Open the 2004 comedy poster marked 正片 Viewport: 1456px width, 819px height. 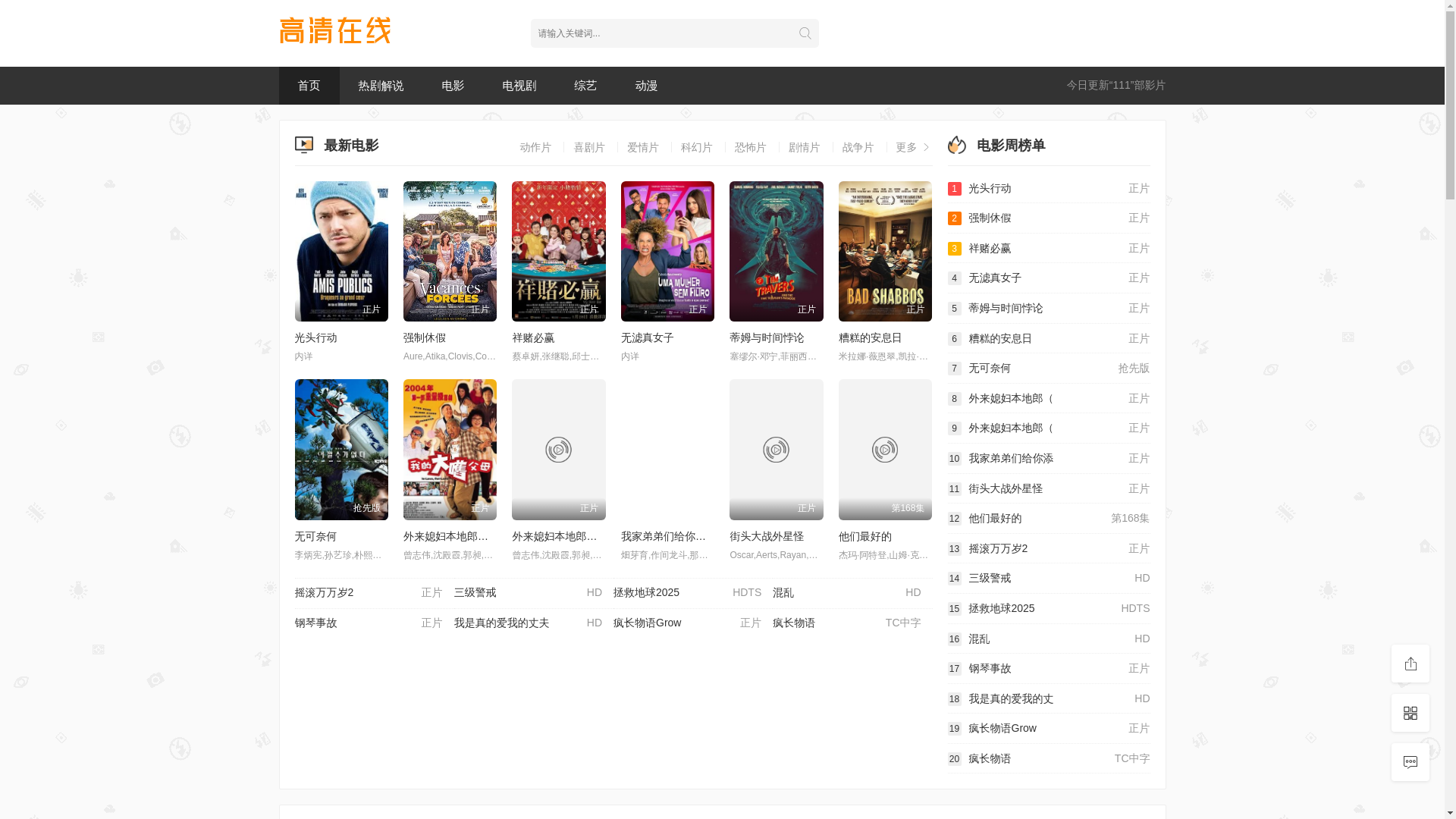[450, 450]
